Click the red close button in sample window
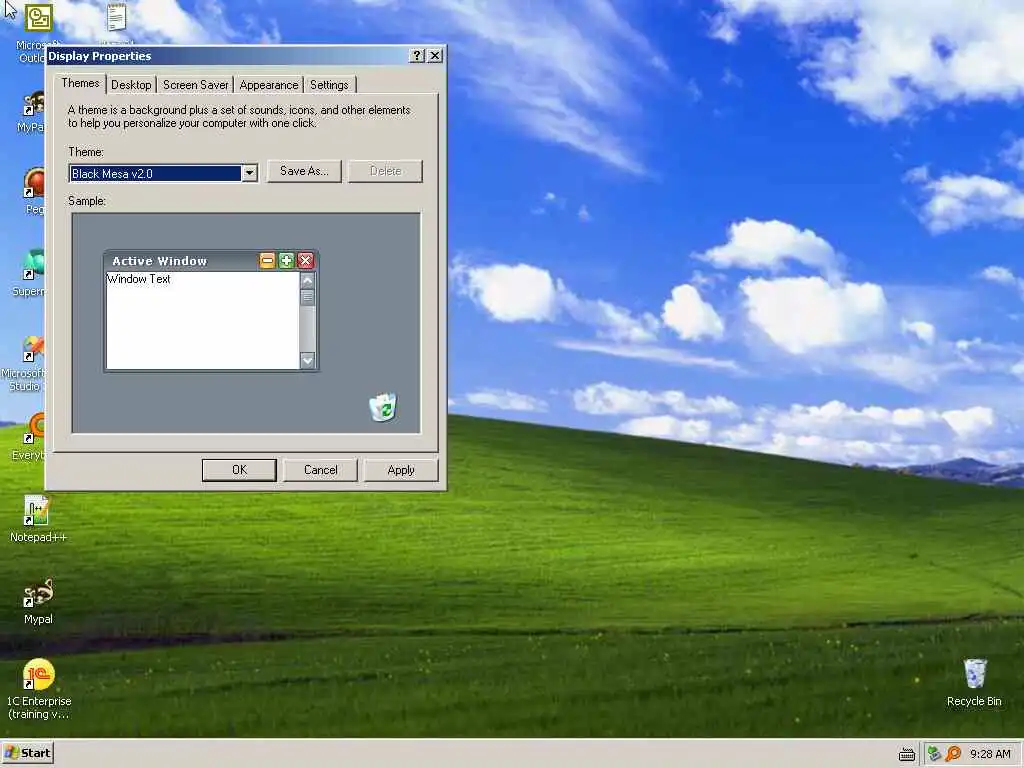The width and height of the screenshot is (1024, 768). point(305,261)
